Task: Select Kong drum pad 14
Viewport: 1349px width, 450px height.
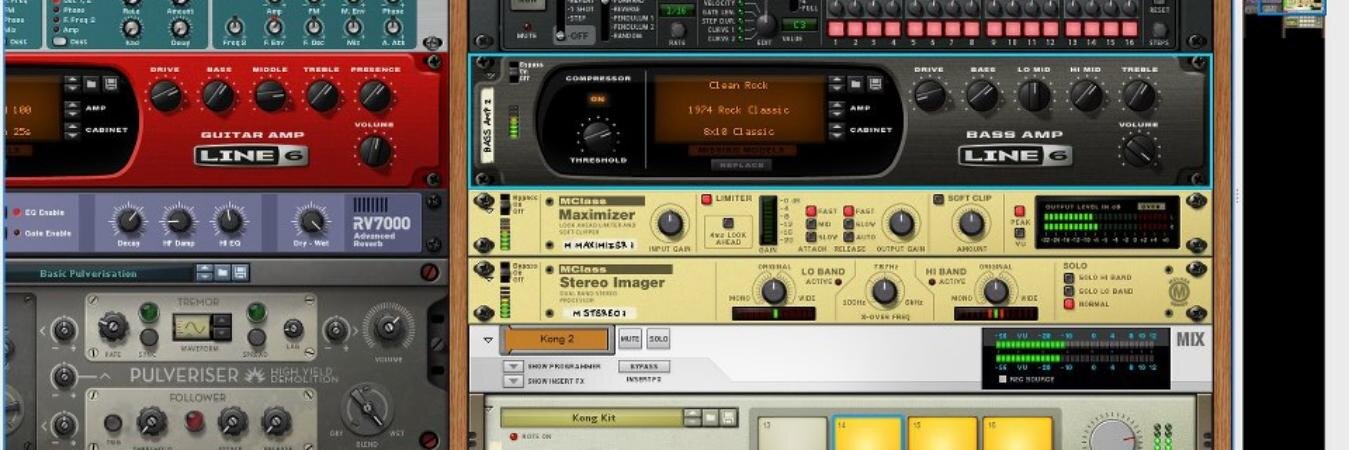Action: coord(867,433)
